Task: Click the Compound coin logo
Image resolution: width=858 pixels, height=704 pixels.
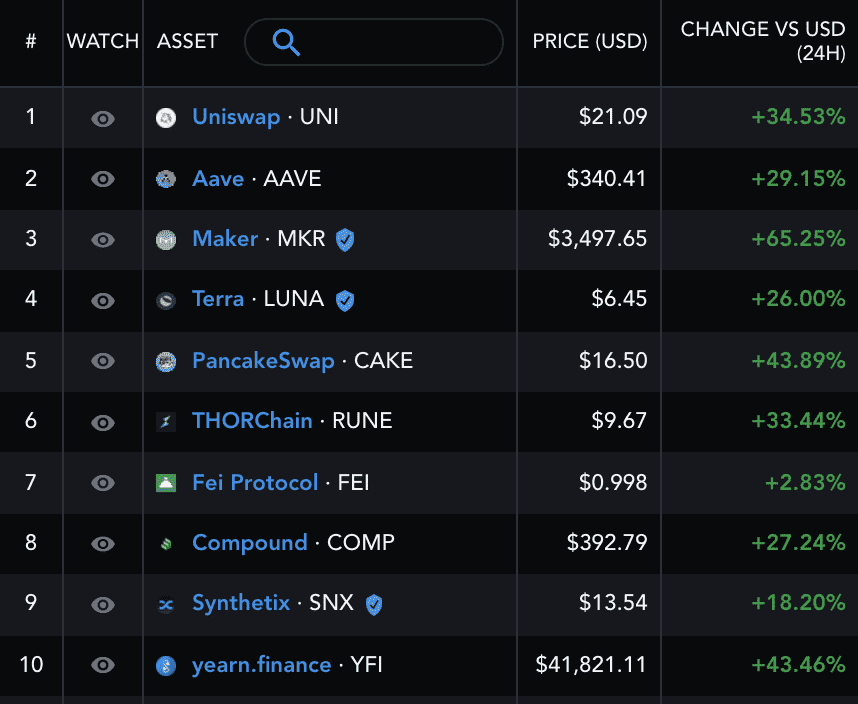Action: click(166, 543)
